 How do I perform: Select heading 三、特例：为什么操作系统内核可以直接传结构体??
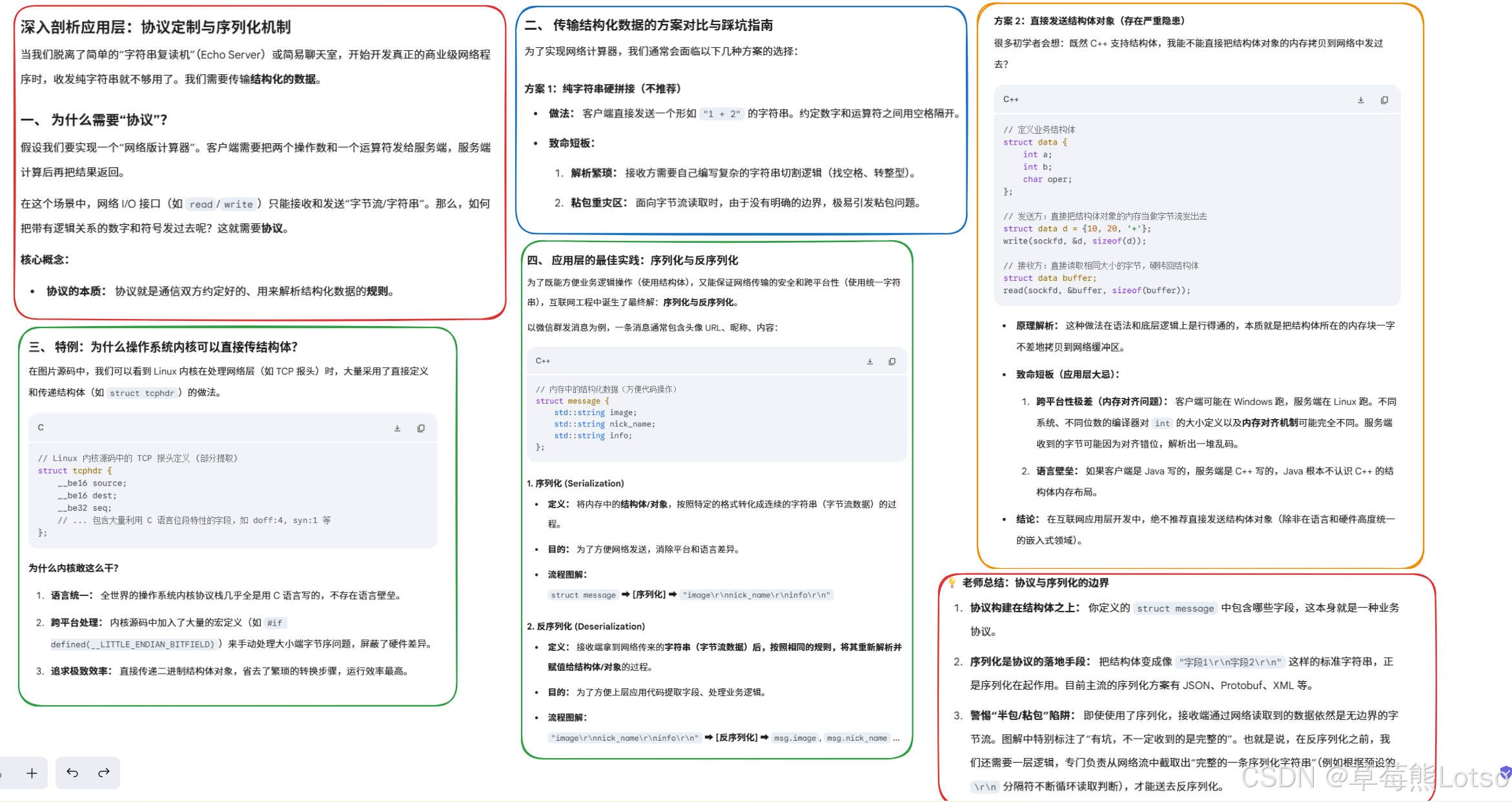coord(163,347)
